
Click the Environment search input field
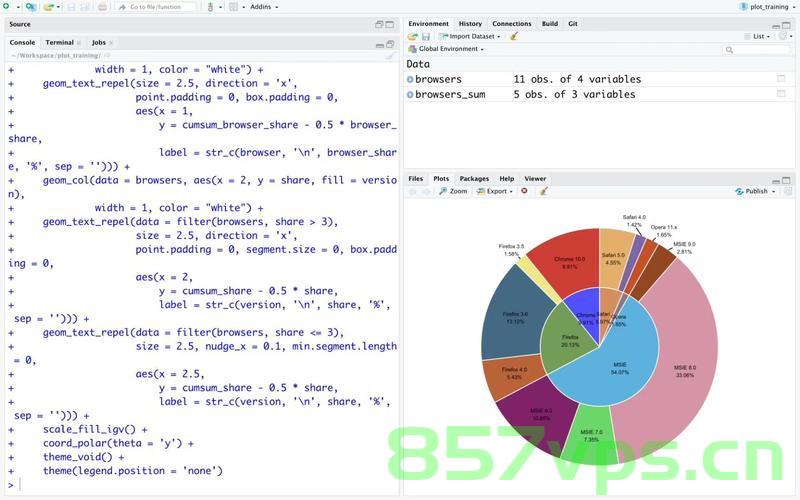[x=757, y=49]
